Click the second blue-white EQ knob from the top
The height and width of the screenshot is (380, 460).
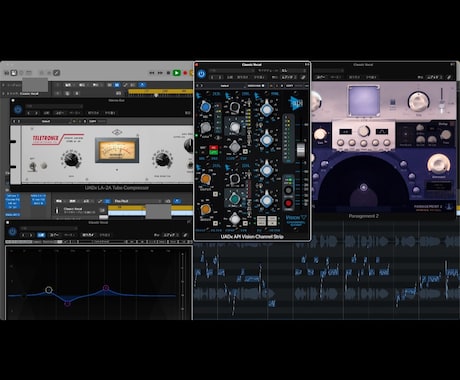click(267, 140)
